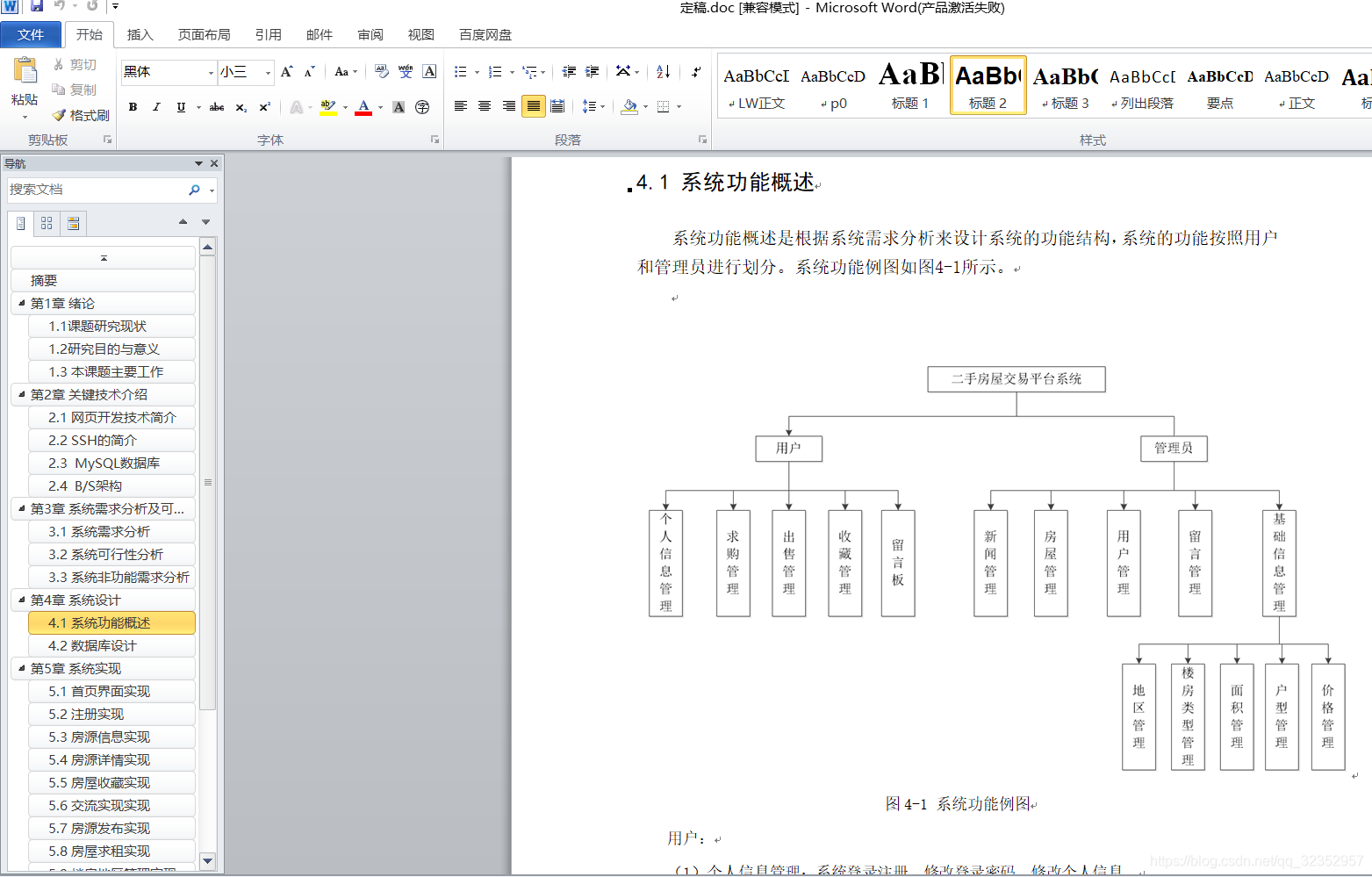Center the paragraph text
Screen dimensions: 1372x877
click(485, 106)
